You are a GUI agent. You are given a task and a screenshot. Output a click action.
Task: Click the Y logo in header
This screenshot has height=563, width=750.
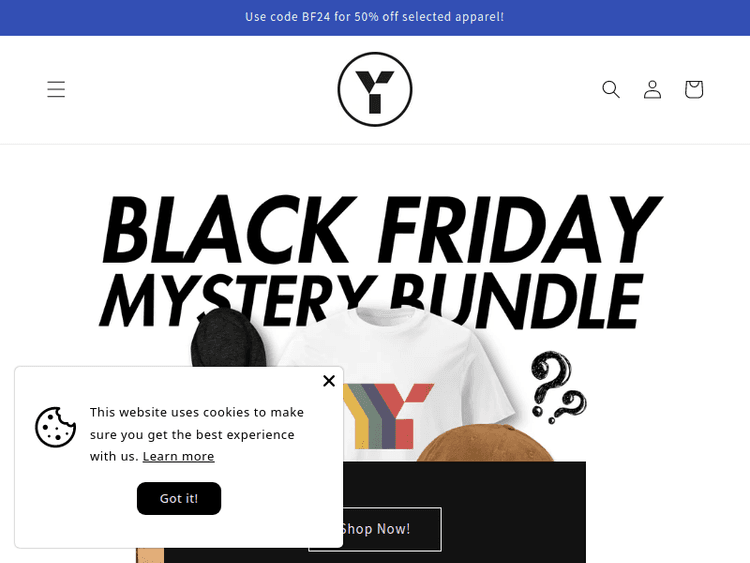click(375, 89)
